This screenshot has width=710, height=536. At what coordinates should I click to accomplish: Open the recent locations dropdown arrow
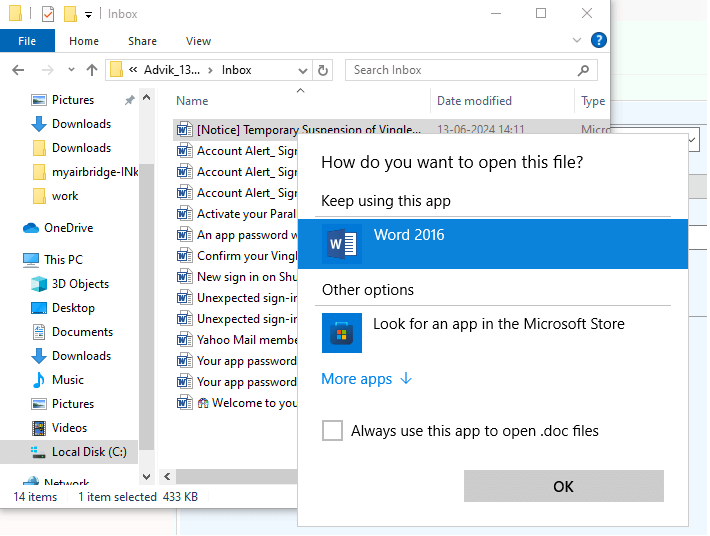coord(71,70)
